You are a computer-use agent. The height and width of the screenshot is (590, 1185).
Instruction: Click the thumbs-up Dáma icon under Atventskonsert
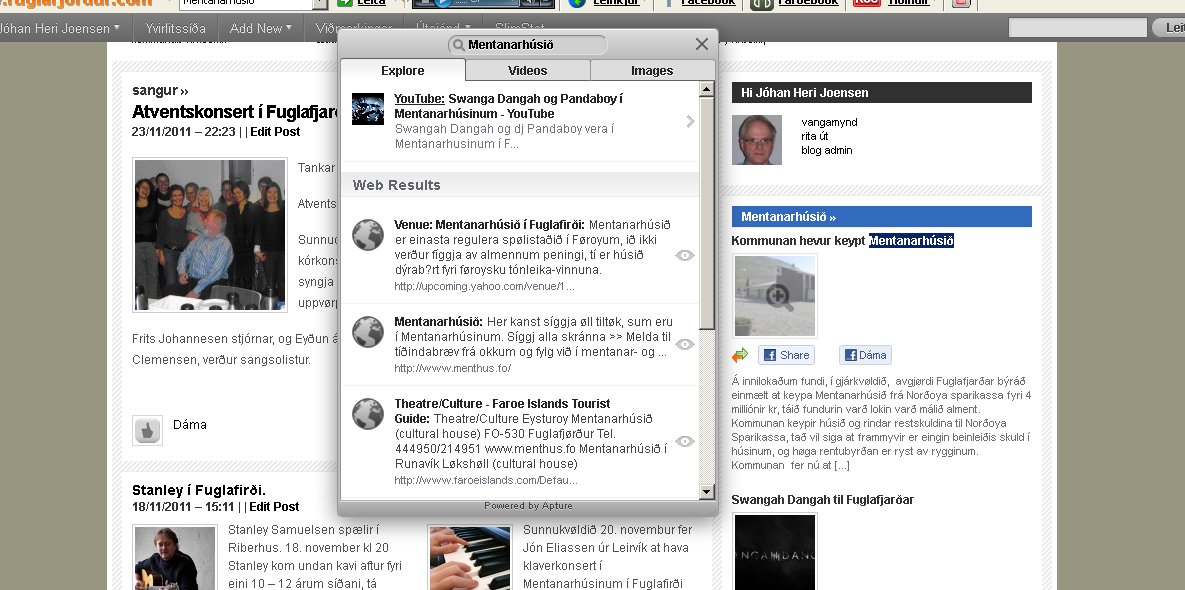(x=147, y=431)
